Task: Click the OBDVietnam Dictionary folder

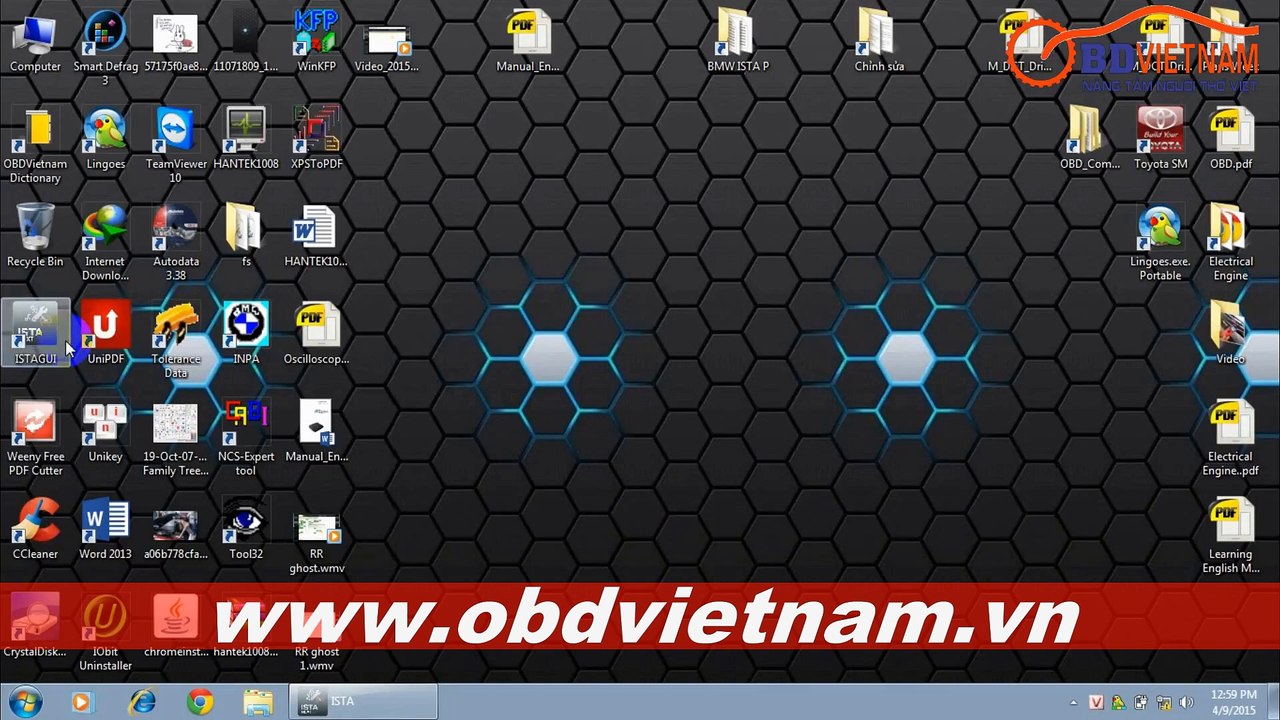Action: click(x=35, y=145)
